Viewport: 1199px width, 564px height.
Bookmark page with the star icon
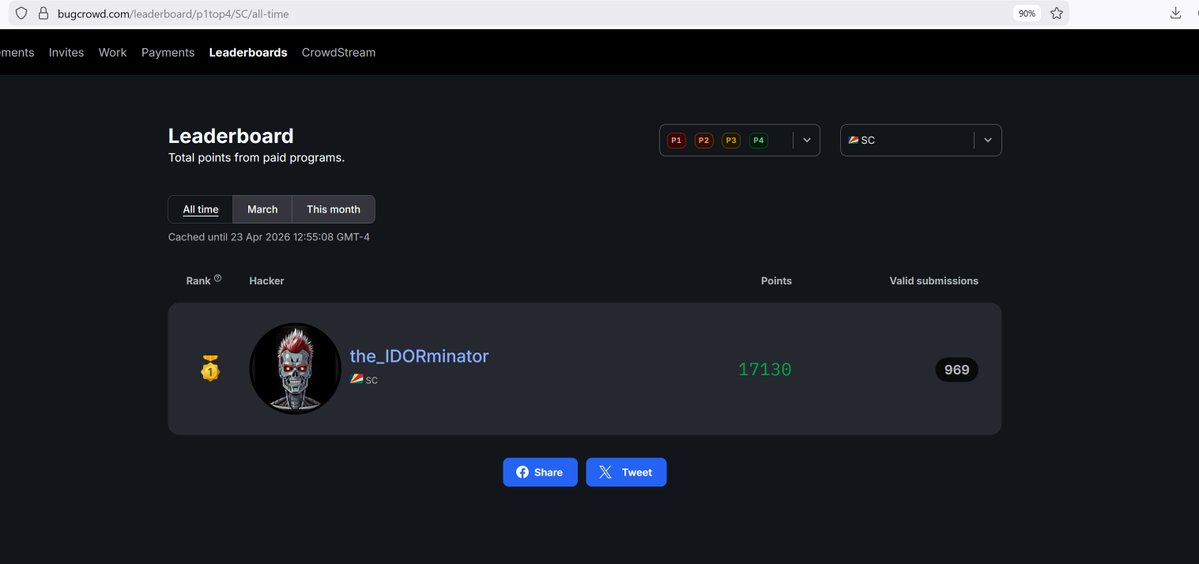click(1057, 13)
